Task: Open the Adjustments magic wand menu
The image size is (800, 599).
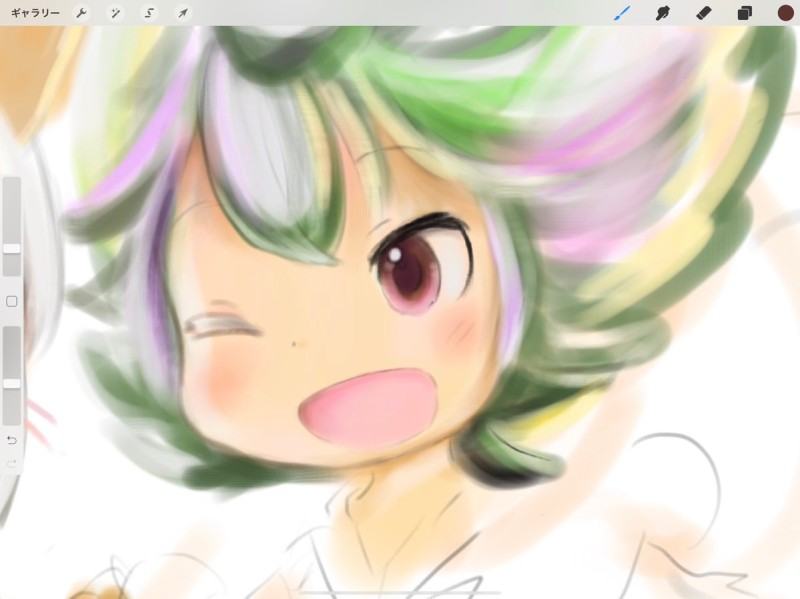Action: [115, 13]
